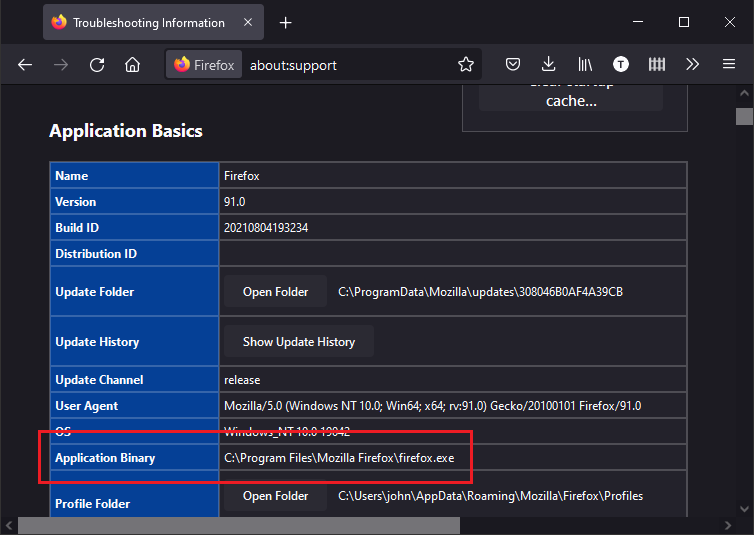Open a new tab with the plus button

point(286,22)
